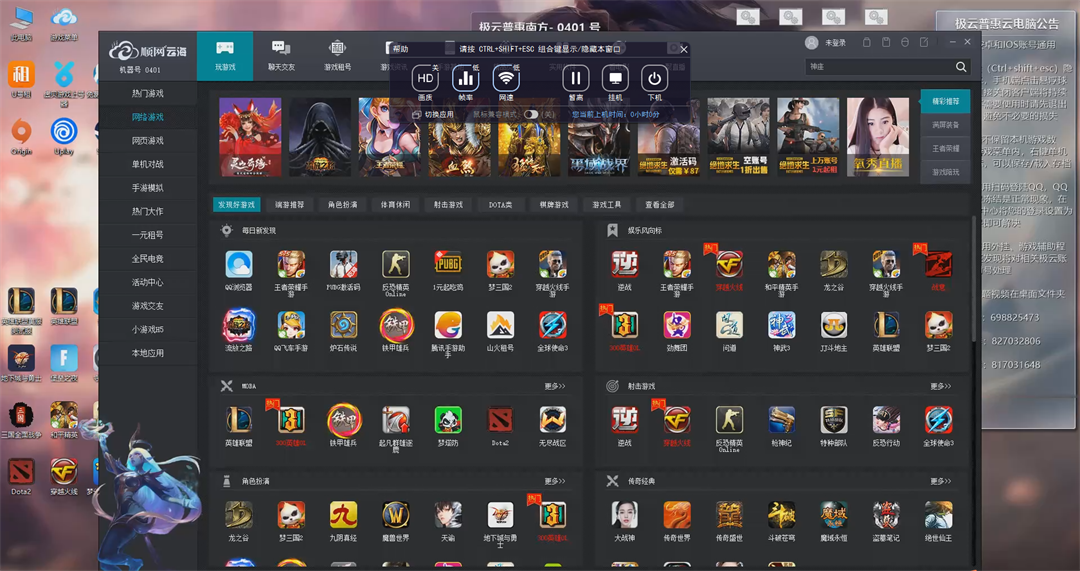Launch QQ飞车手游 icon
Screen dimensions: 1080x571
pyautogui.click(x=291, y=325)
